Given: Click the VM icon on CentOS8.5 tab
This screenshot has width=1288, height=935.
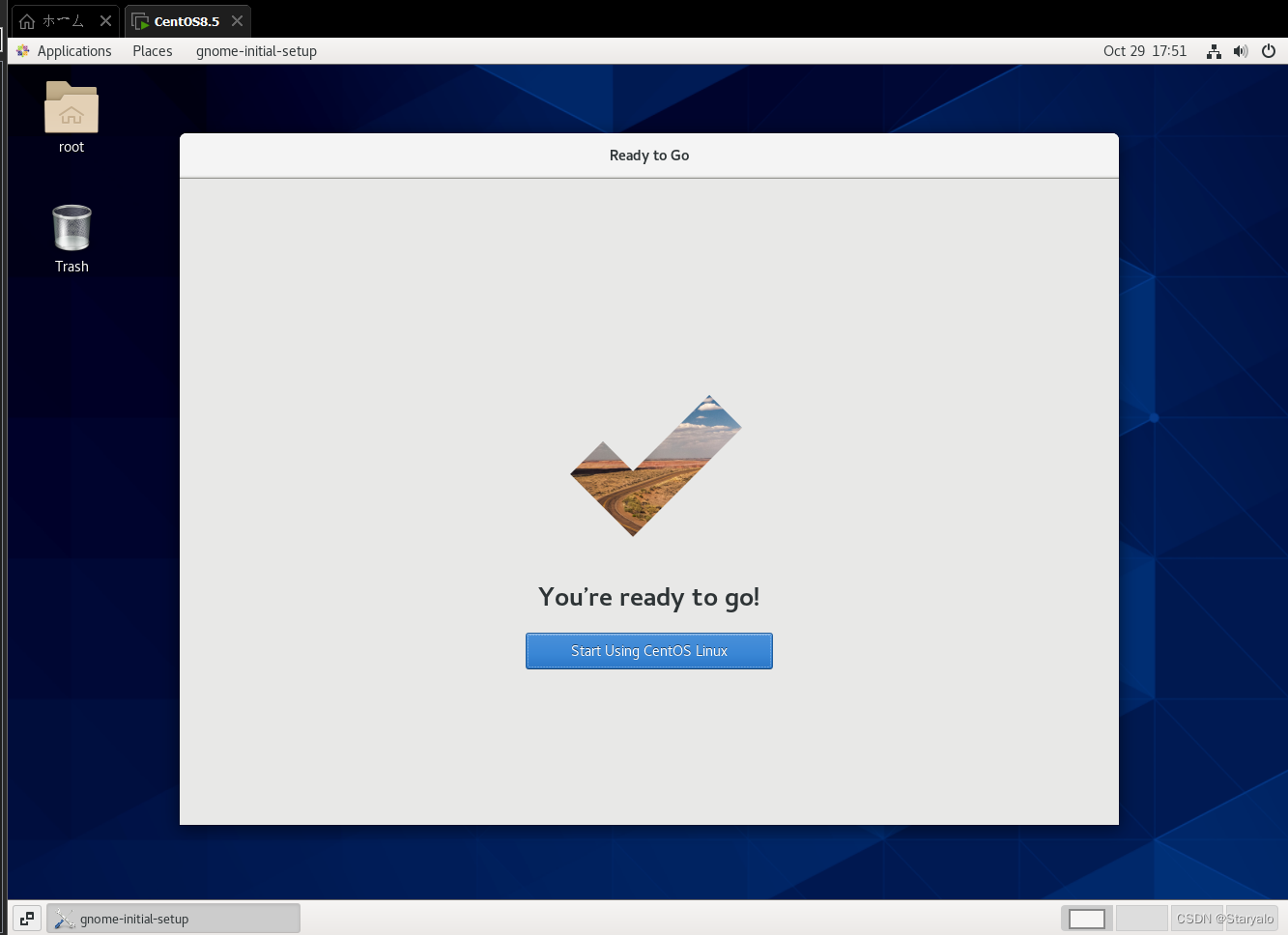Looking at the screenshot, I should [141, 21].
